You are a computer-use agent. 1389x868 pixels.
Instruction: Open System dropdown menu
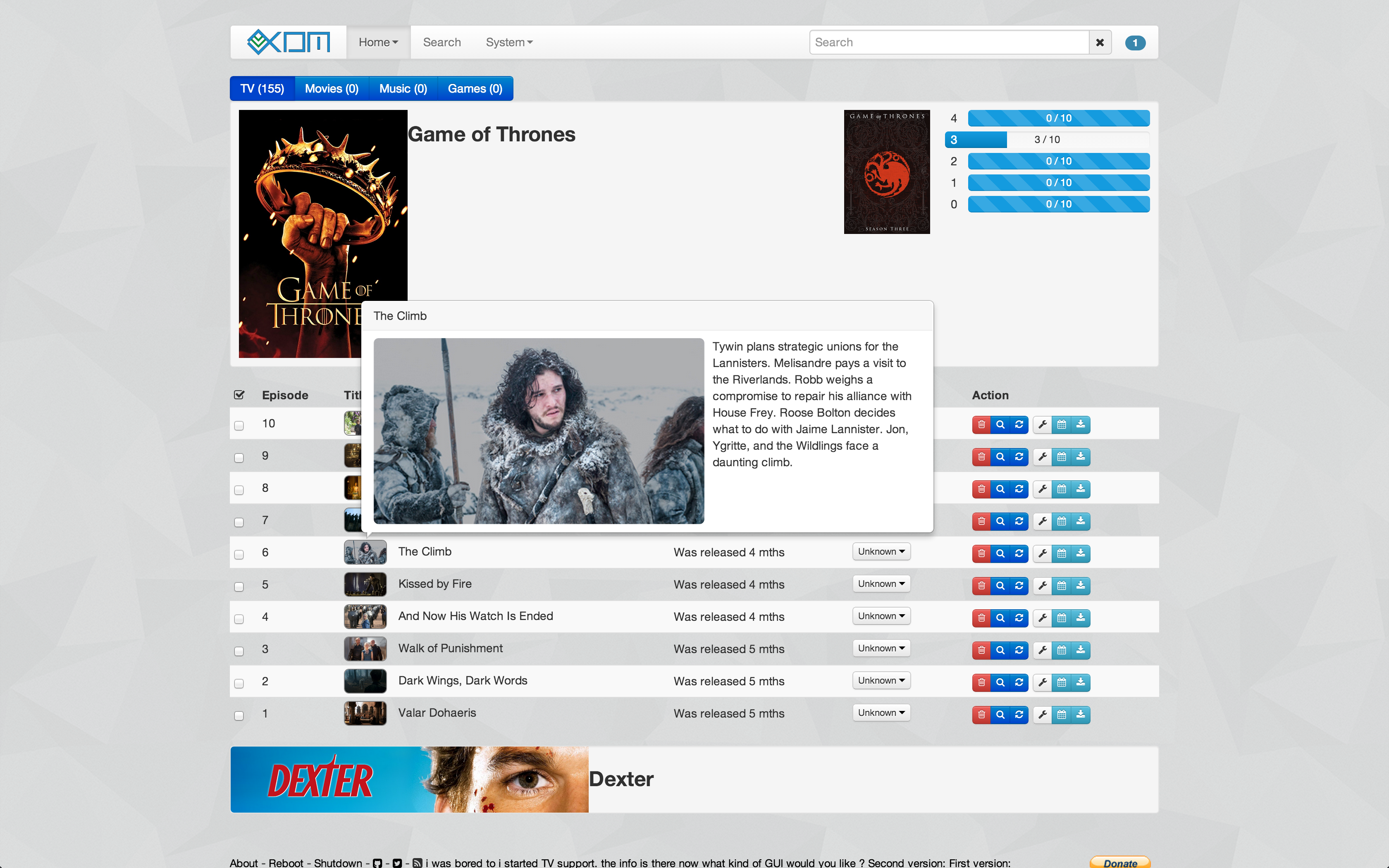[509, 43]
